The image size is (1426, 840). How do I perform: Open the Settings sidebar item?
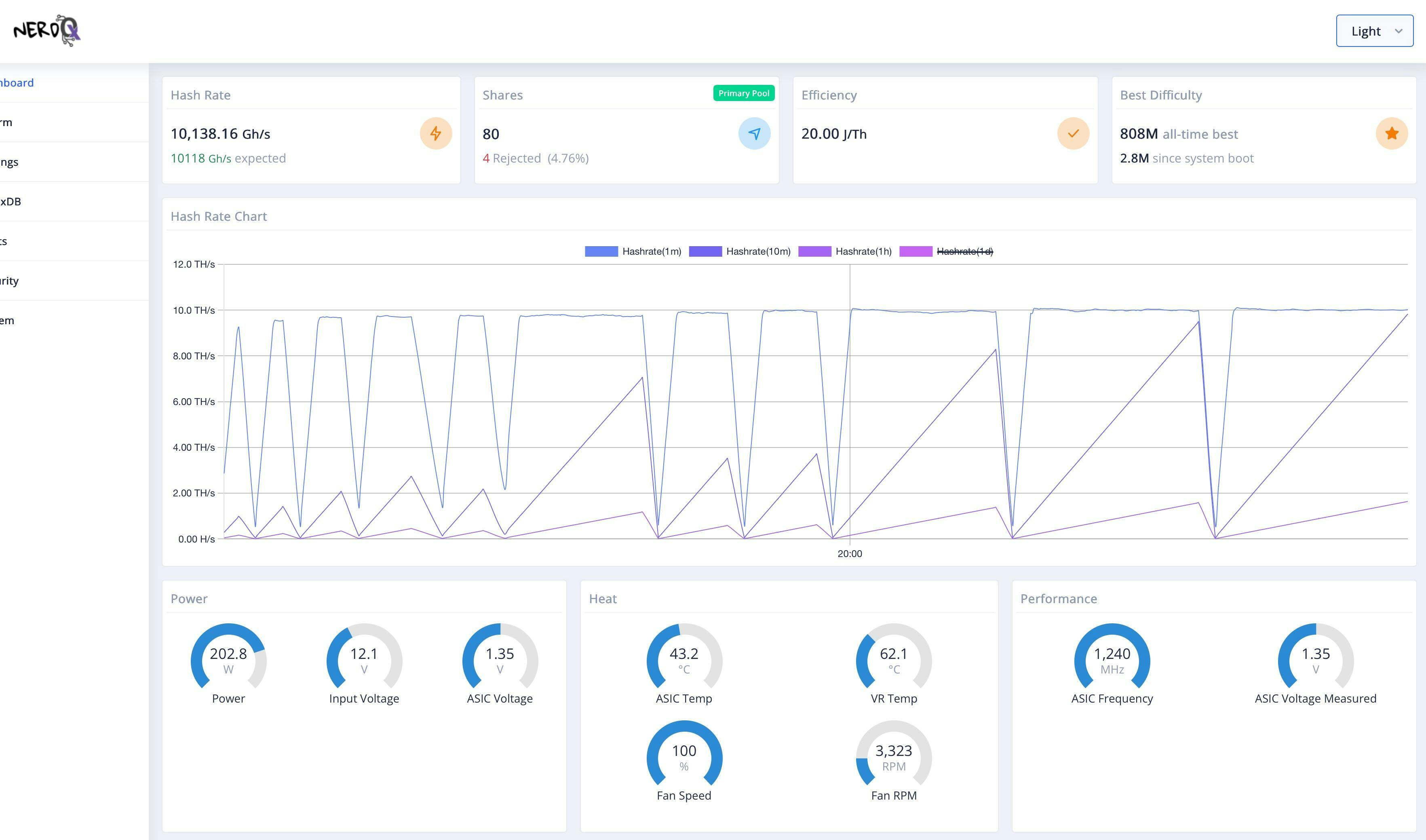tap(9, 162)
